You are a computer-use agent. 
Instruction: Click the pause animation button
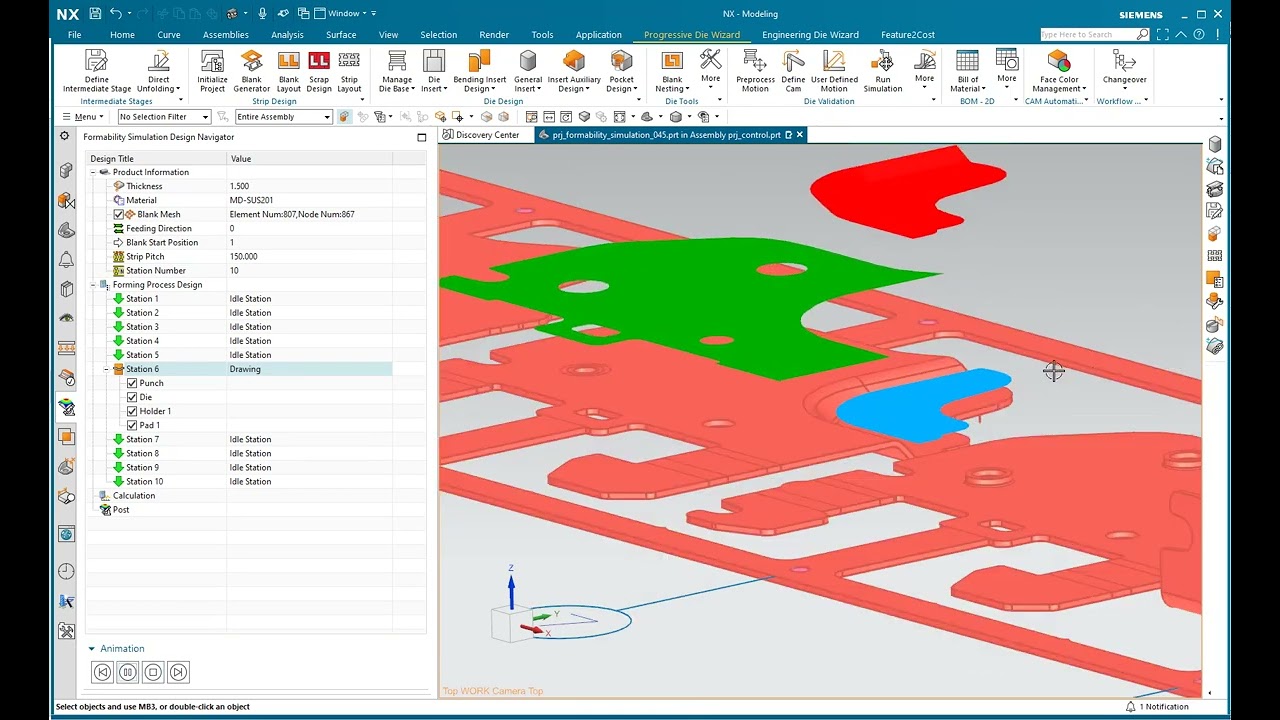(128, 673)
